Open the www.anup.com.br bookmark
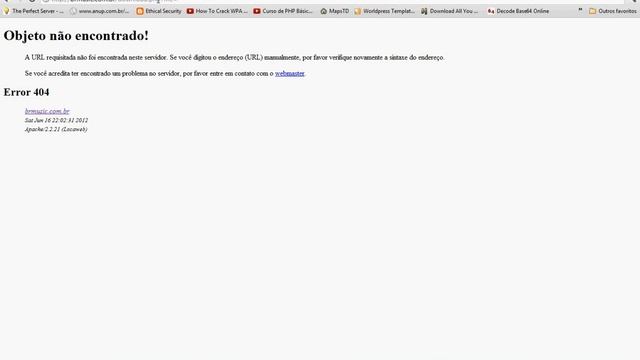Viewport: 640px width, 360px height. 99,11
